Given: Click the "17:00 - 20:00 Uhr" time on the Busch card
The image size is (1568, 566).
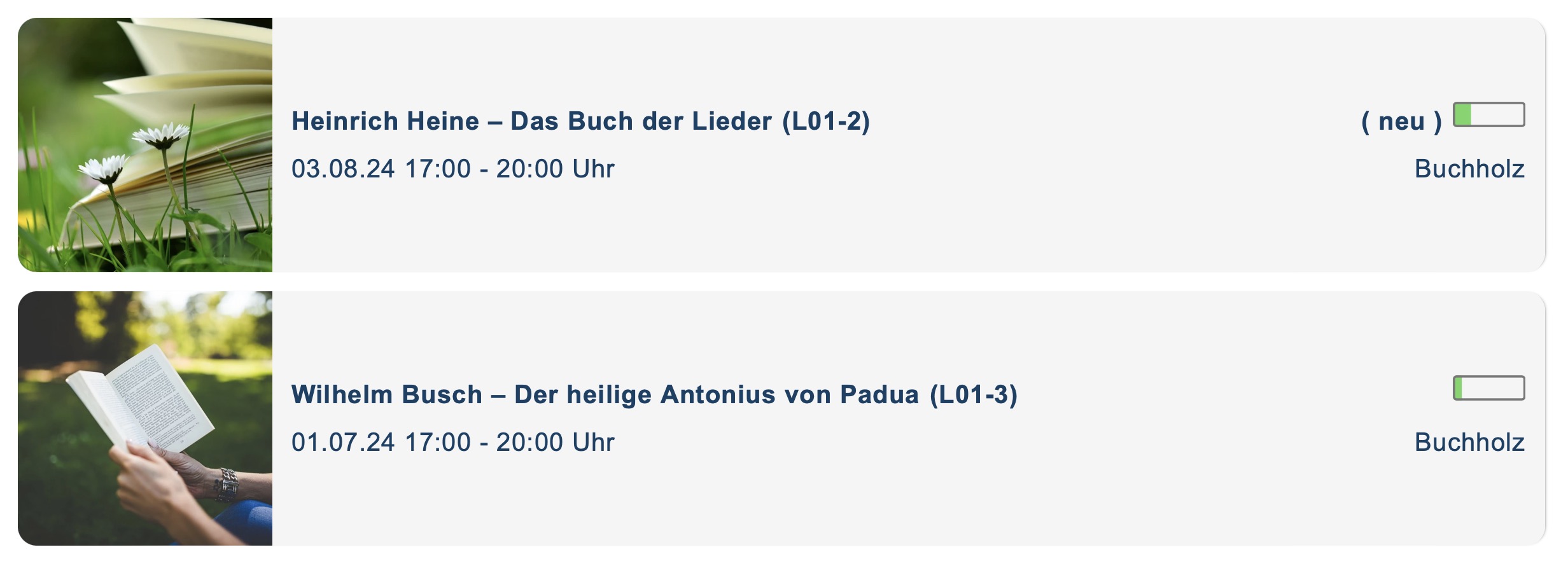Looking at the screenshot, I should pos(509,442).
